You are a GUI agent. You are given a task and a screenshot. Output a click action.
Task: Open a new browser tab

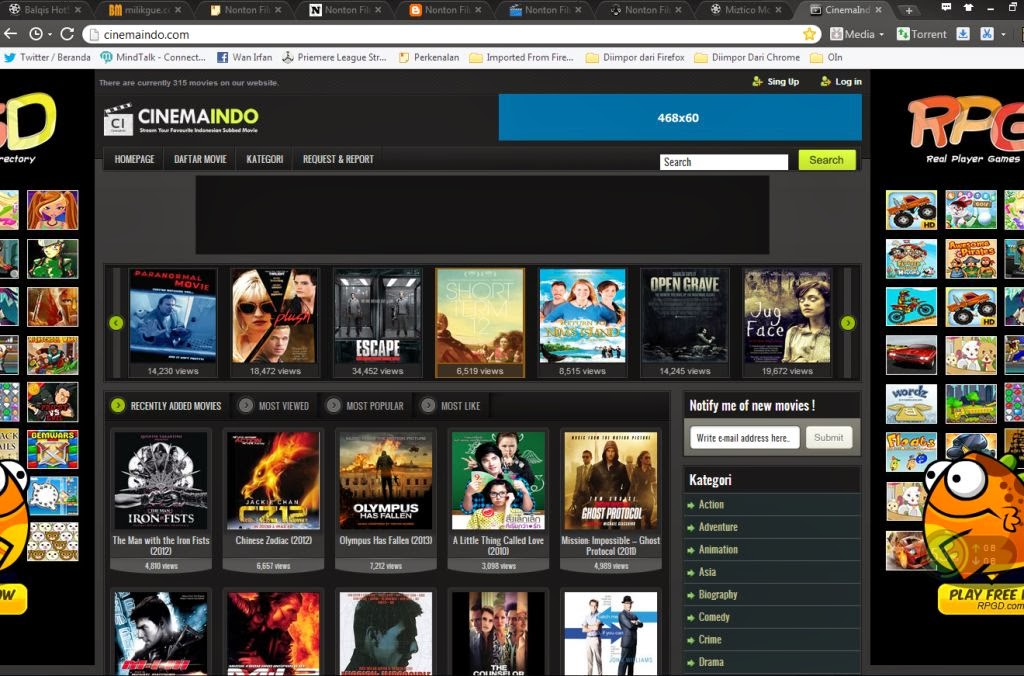(908, 10)
